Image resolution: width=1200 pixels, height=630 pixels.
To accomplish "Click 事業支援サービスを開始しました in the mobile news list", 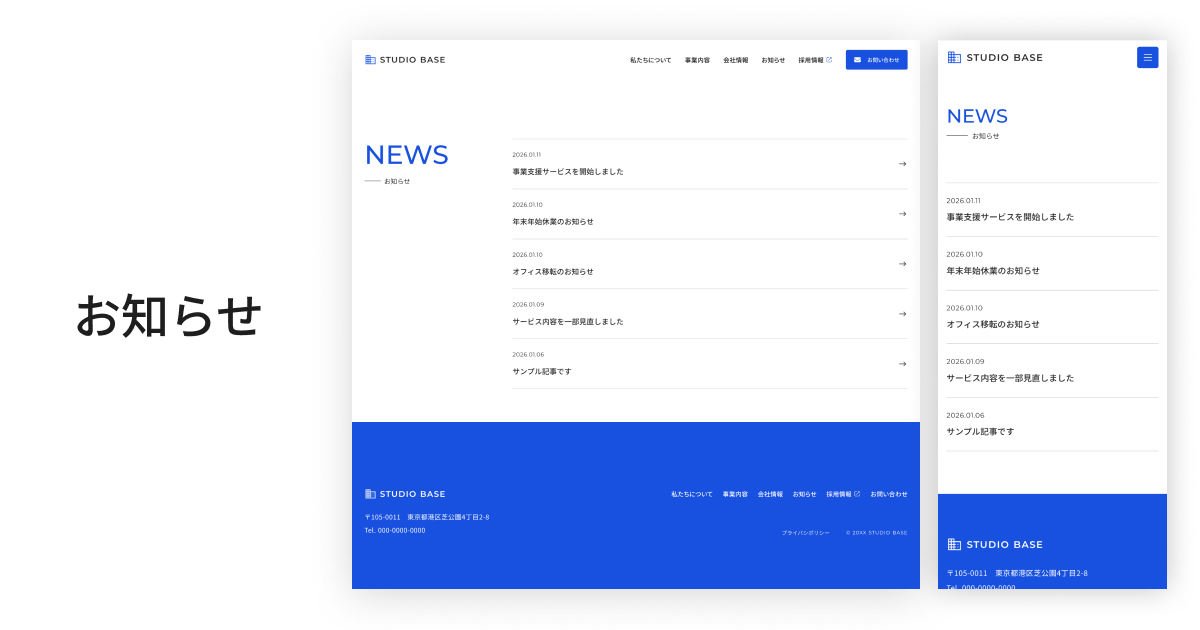I will pyautogui.click(x=1009, y=216).
